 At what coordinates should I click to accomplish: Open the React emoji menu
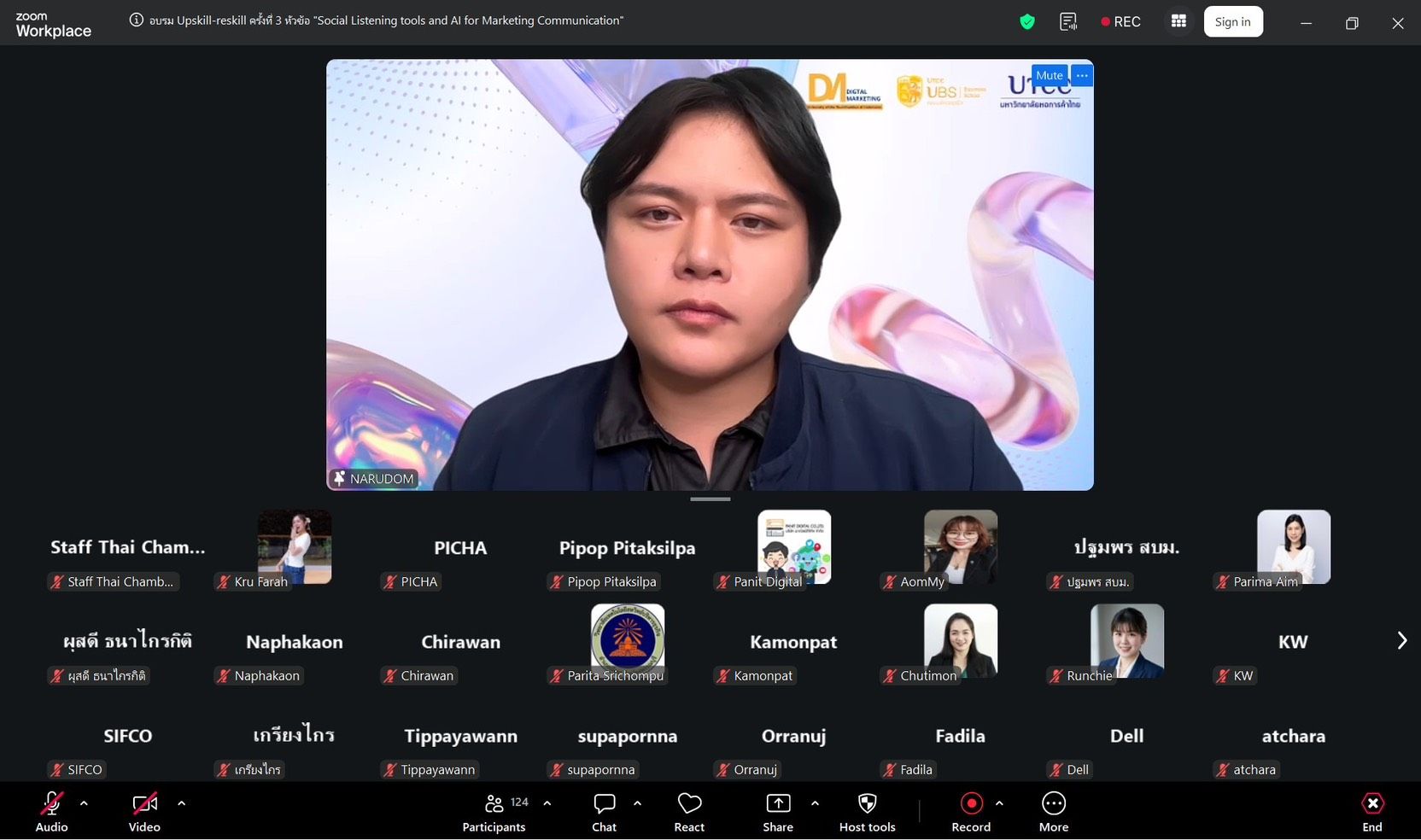689,812
